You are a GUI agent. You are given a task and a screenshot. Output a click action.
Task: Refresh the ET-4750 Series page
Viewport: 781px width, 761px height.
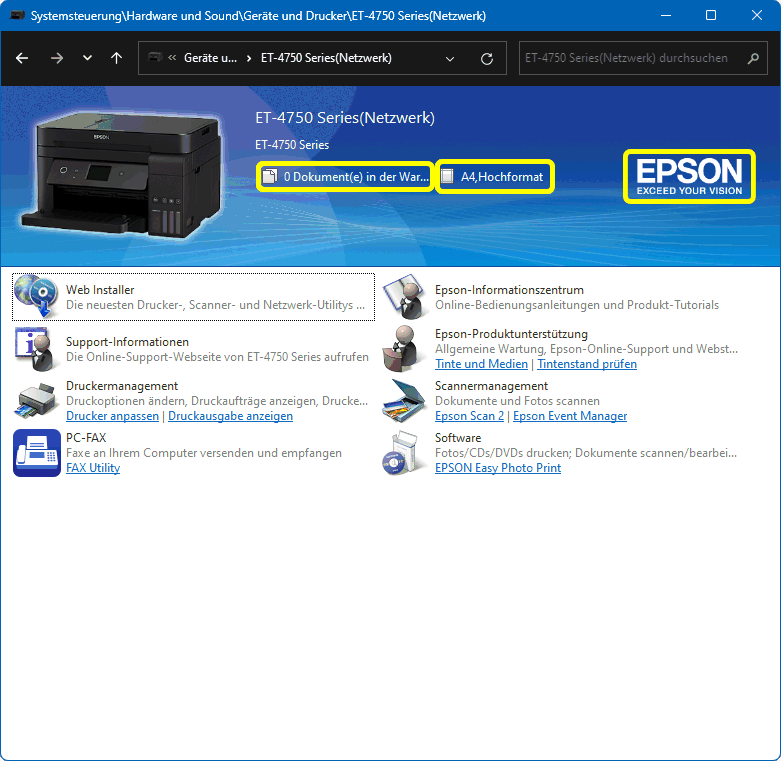point(487,58)
